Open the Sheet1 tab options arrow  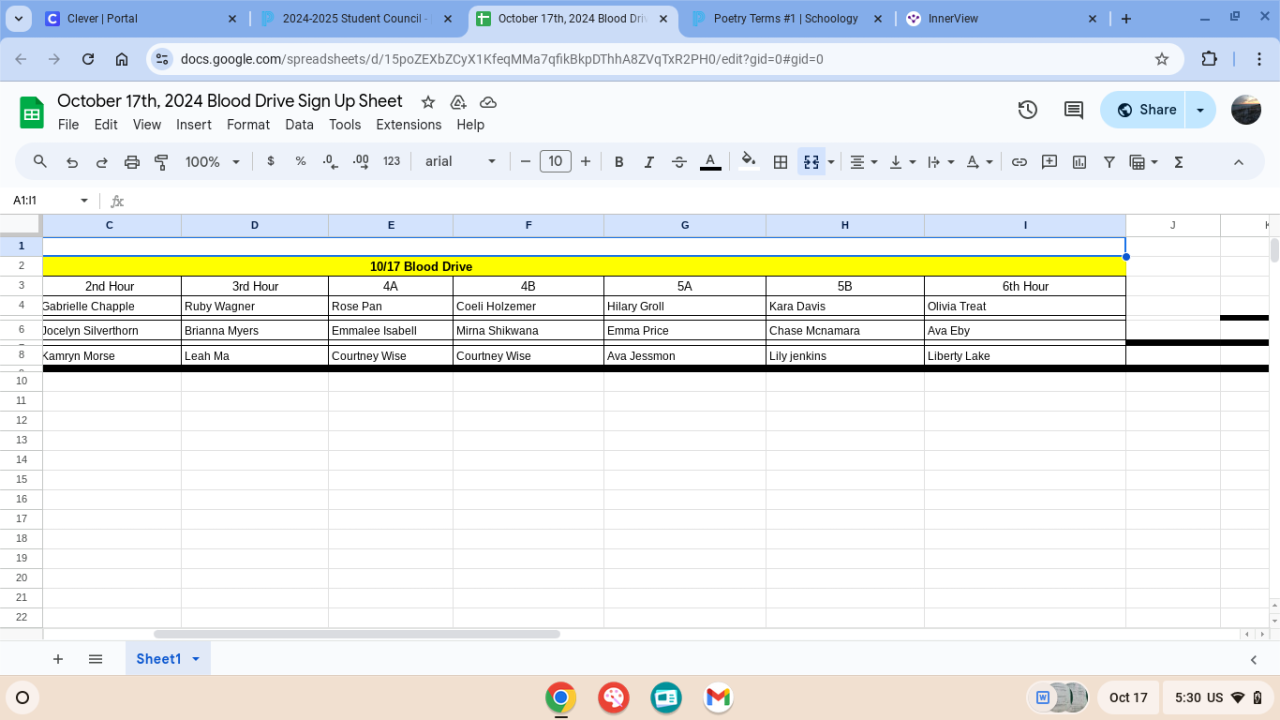pyautogui.click(x=196, y=659)
